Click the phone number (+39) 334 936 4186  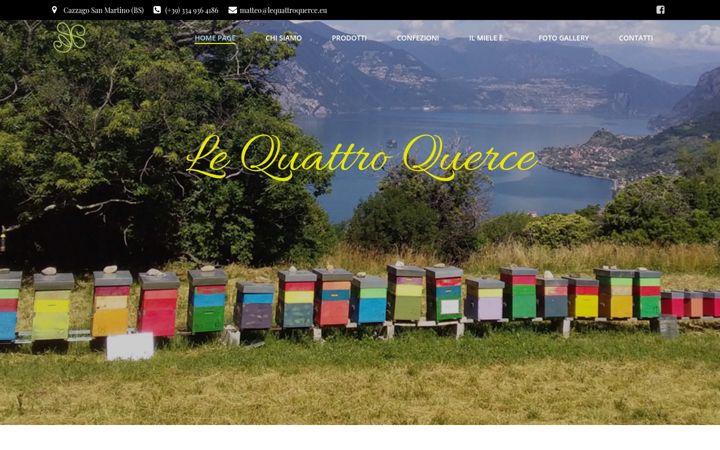click(x=191, y=10)
